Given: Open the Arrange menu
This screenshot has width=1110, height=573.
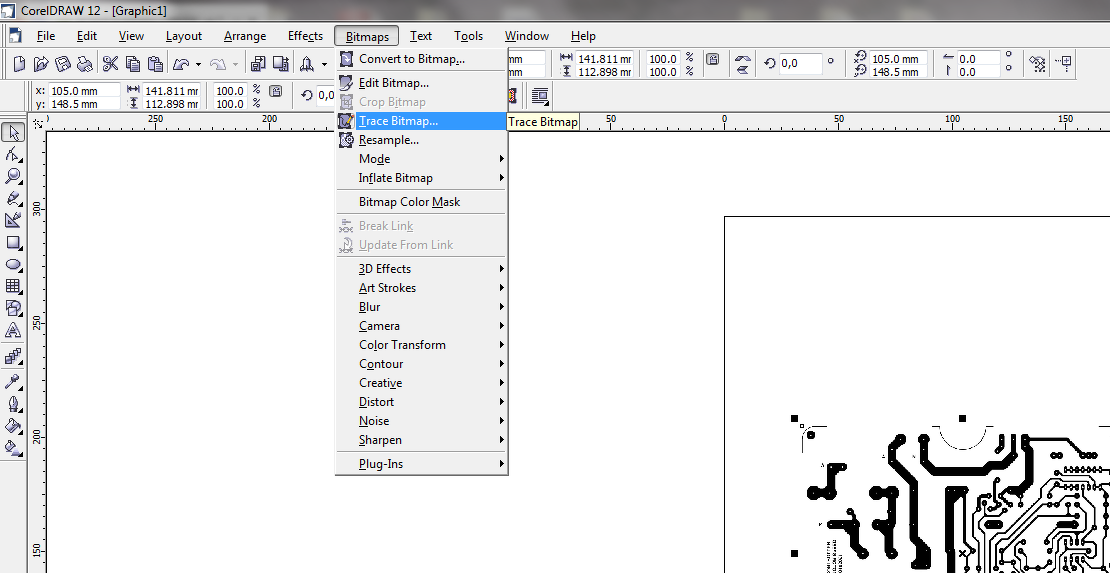Looking at the screenshot, I should [x=245, y=35].
